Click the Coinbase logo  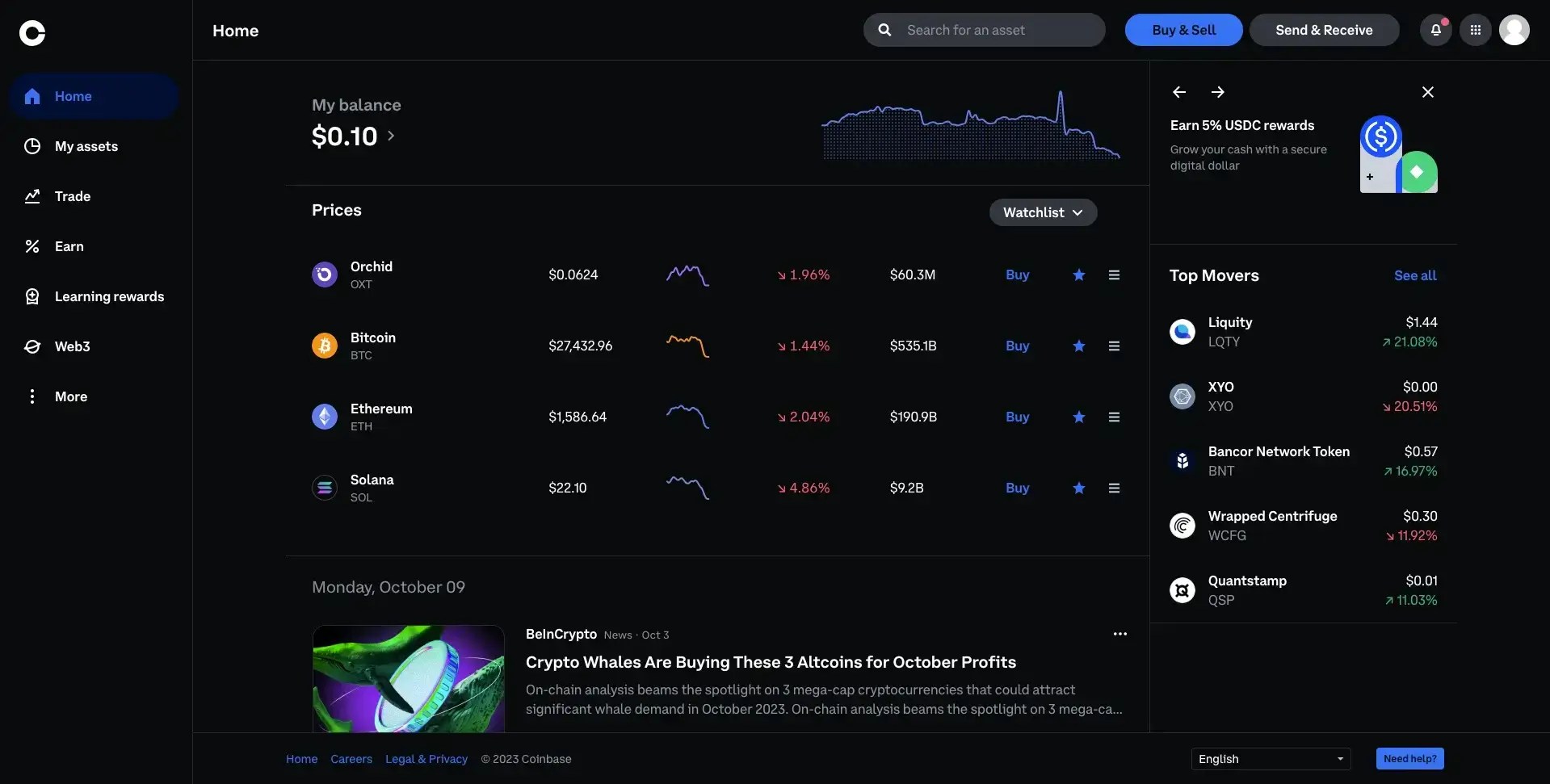pos(32,32)
